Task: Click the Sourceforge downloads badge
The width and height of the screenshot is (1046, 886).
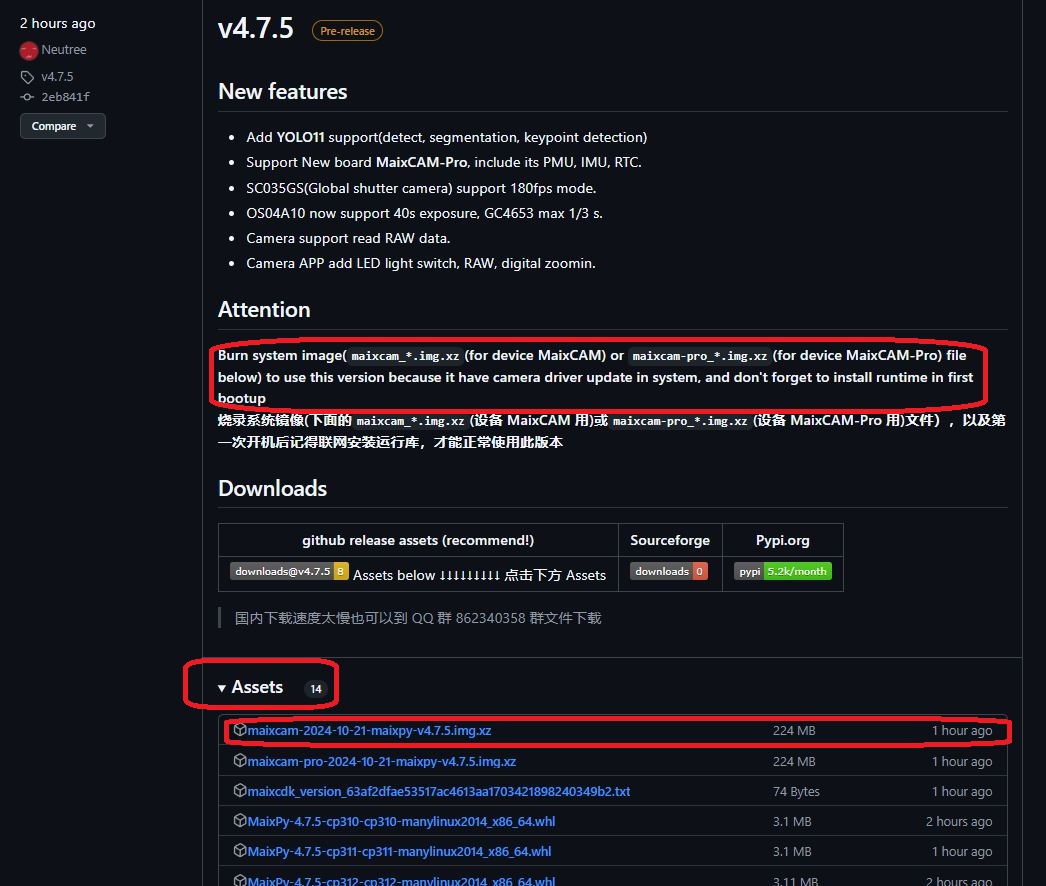Action: 668,571
